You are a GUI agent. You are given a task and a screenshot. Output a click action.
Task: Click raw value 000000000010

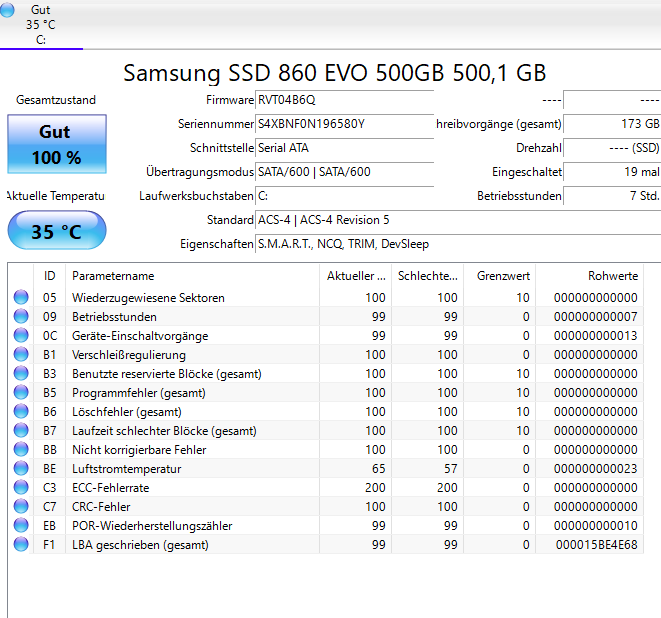tap(596, 525)
